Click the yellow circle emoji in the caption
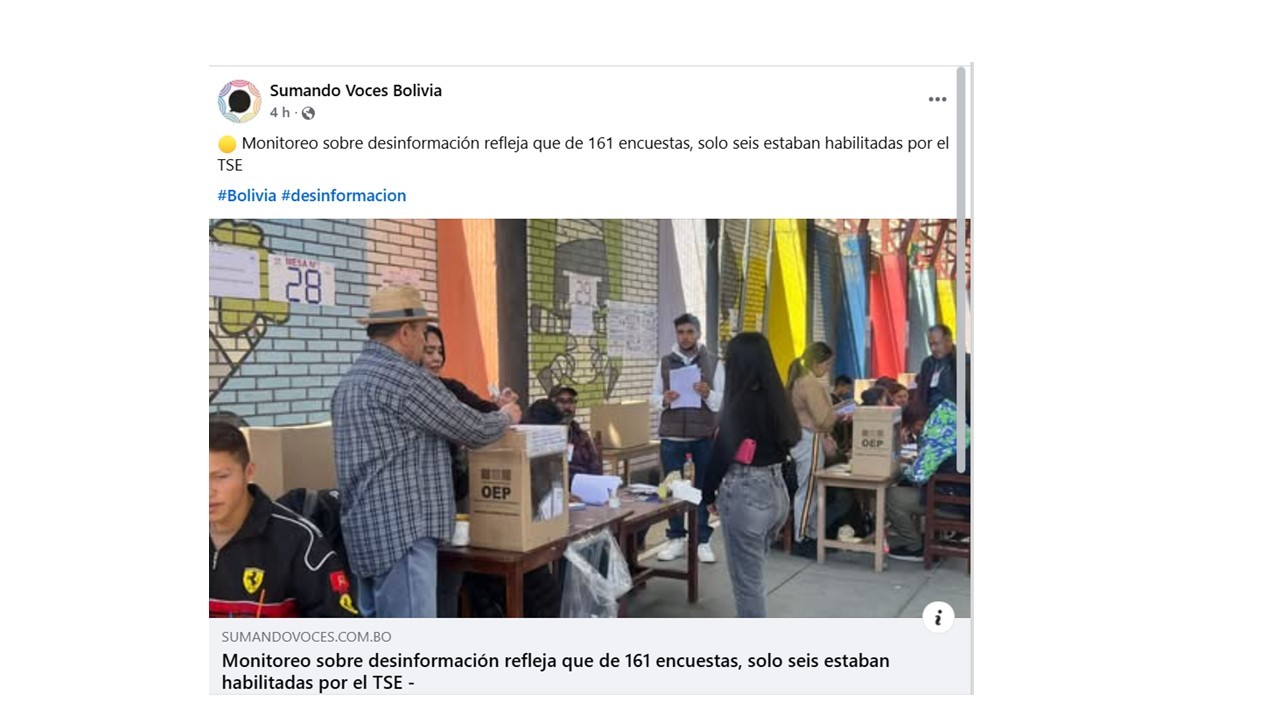The width and height of the screenshot is (1280, 720). pos(227,144)
